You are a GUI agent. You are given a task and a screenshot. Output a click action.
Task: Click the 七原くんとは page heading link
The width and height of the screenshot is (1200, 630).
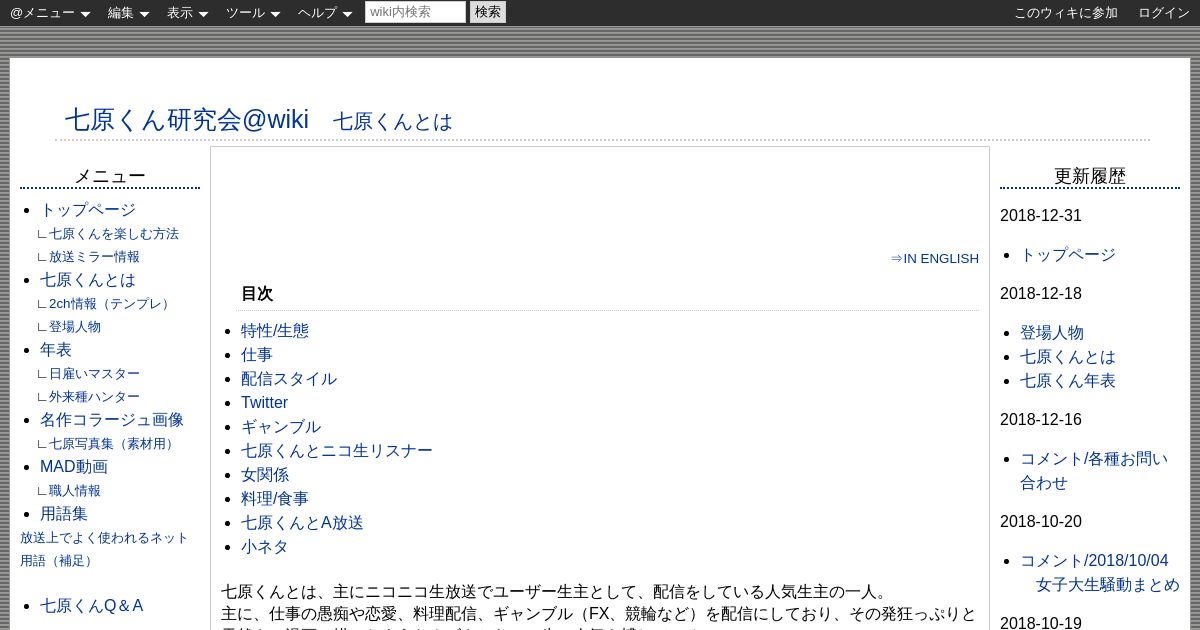[x=393, y=122]
